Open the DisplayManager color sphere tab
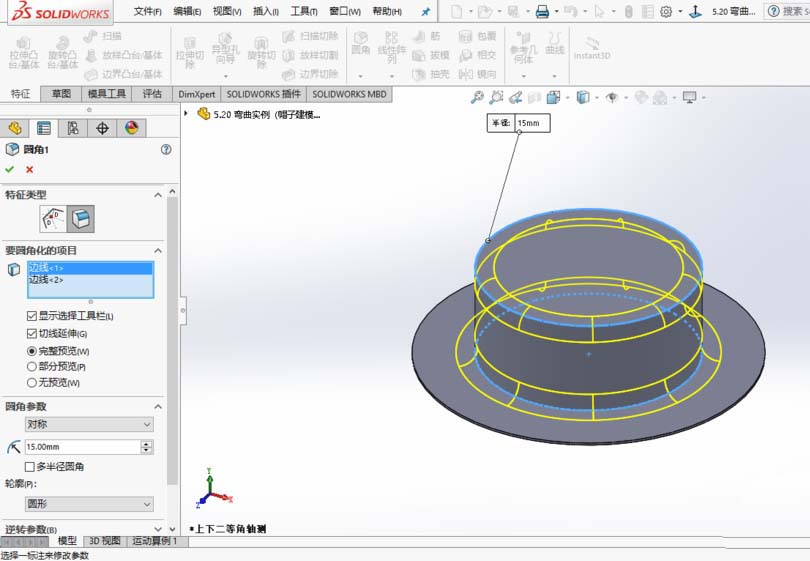This screenshot has width=810, height=561. tap(131, 128)
